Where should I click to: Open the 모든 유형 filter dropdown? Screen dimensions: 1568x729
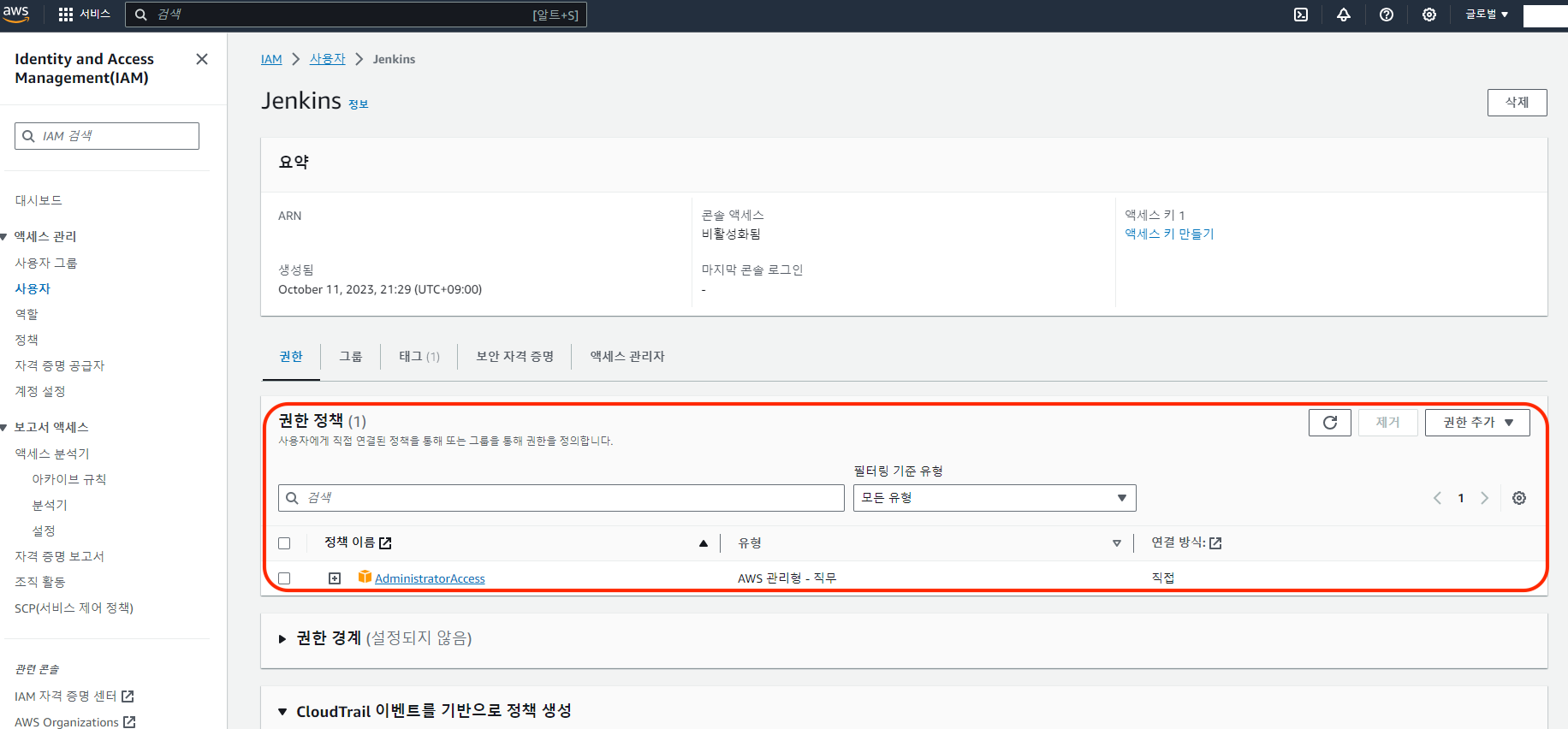tap(995, 498)
